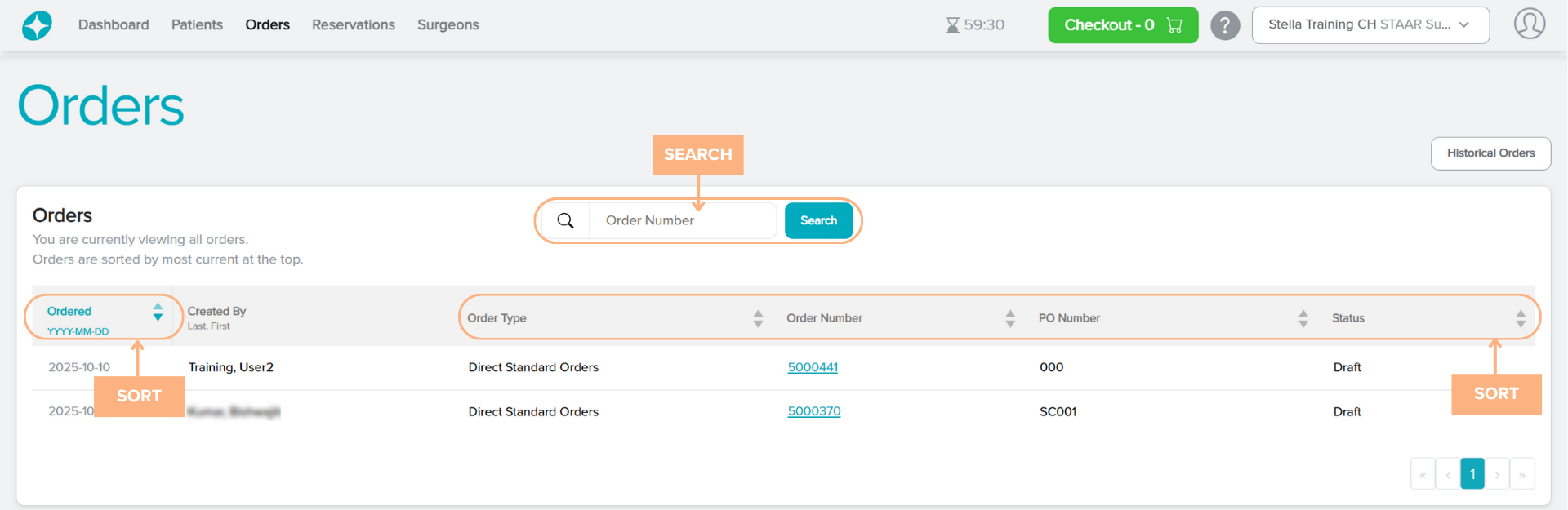Navigate to the Surgeons tab
This screenshot has width=1568, height=510.
point(448,25)
